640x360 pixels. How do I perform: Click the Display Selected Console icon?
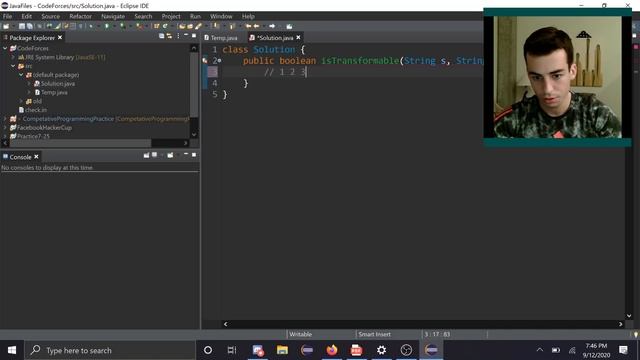pyautogui.click(x=154, y=155)
